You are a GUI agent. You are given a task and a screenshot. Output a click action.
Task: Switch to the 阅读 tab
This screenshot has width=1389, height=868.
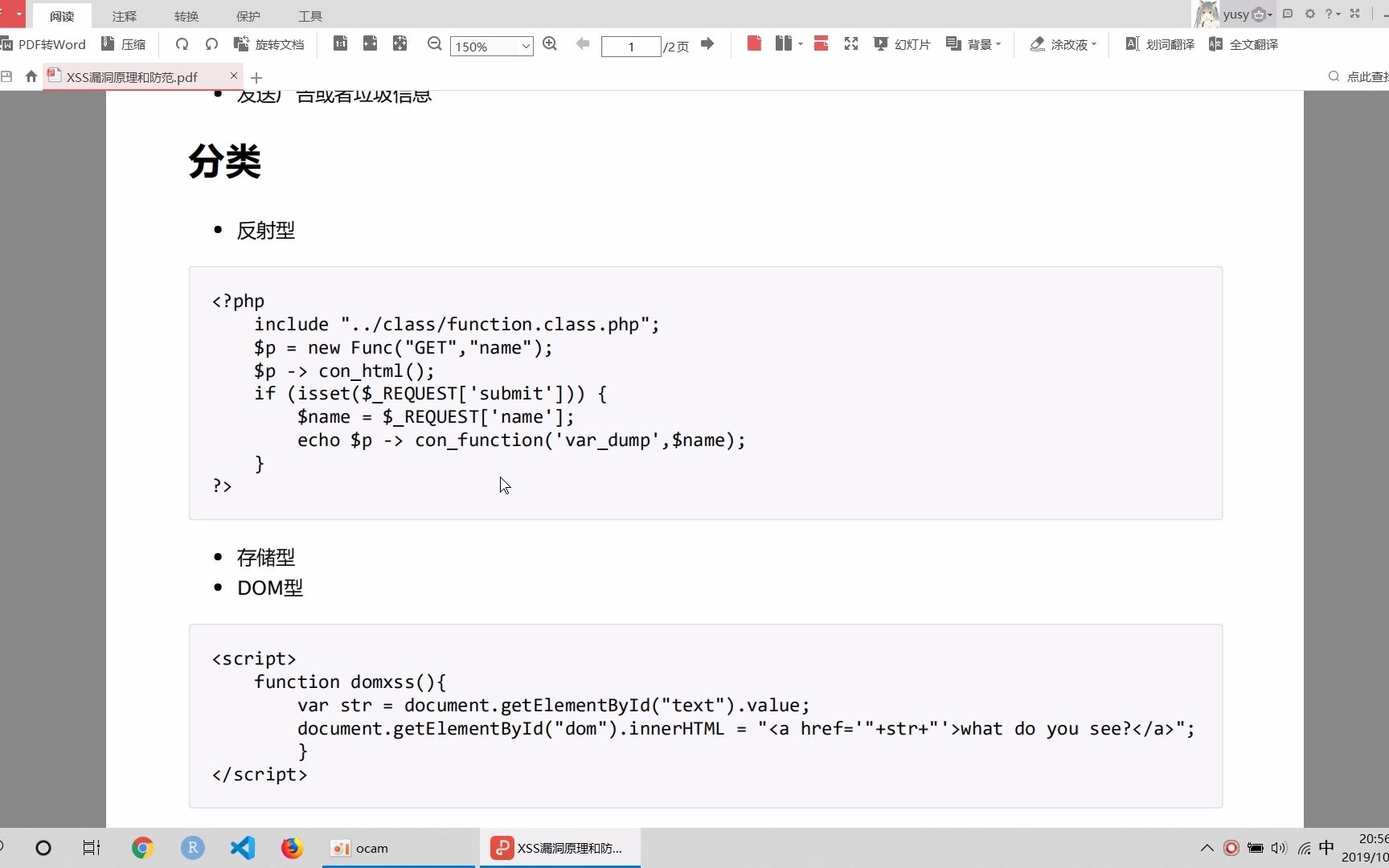pos(62,16)
